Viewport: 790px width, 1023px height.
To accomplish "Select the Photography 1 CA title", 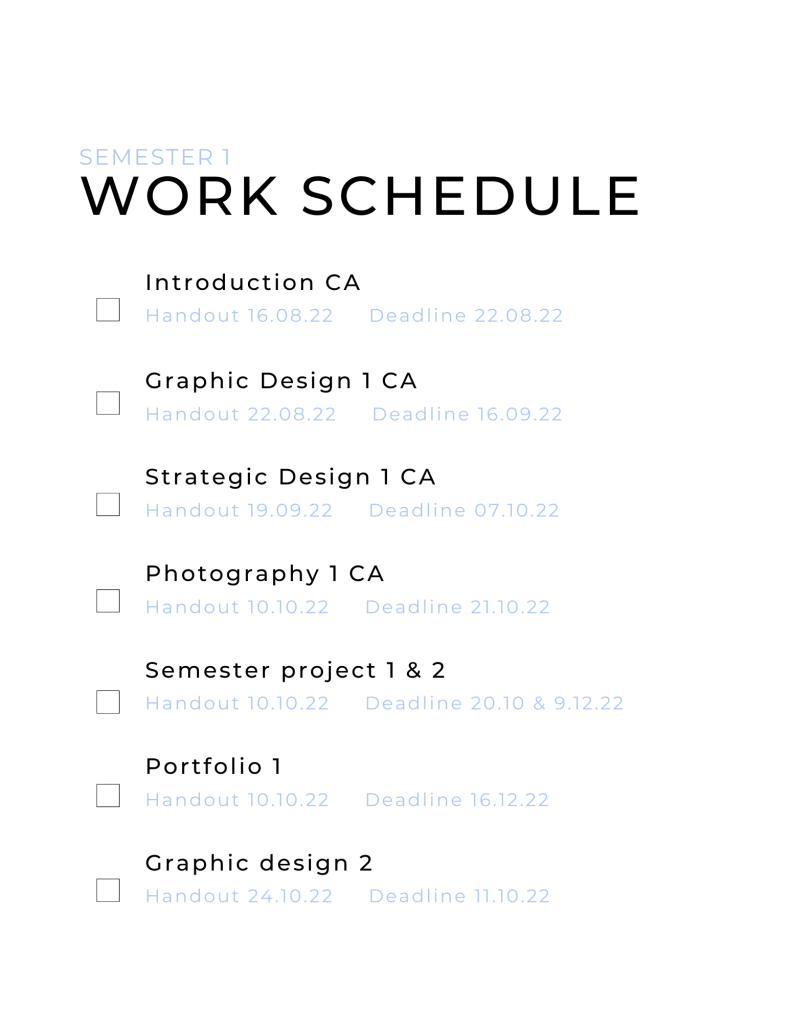I will [x=265, y=574].
